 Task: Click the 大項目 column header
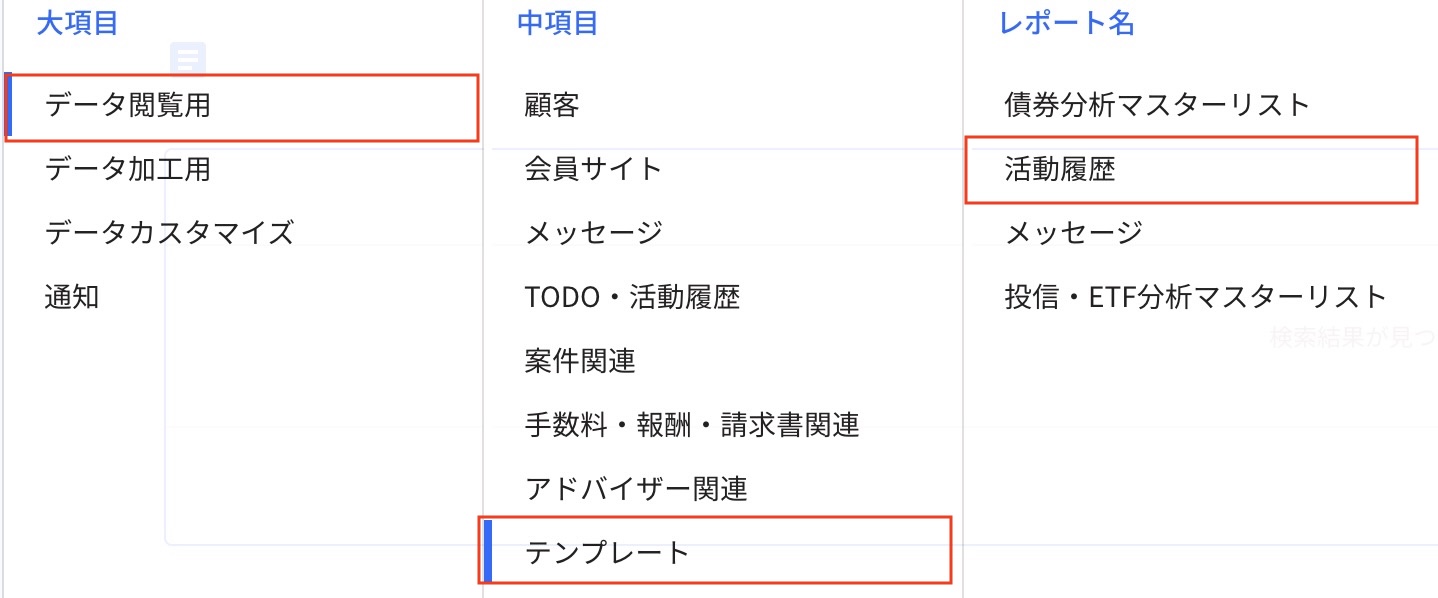[x=75, y=25]
